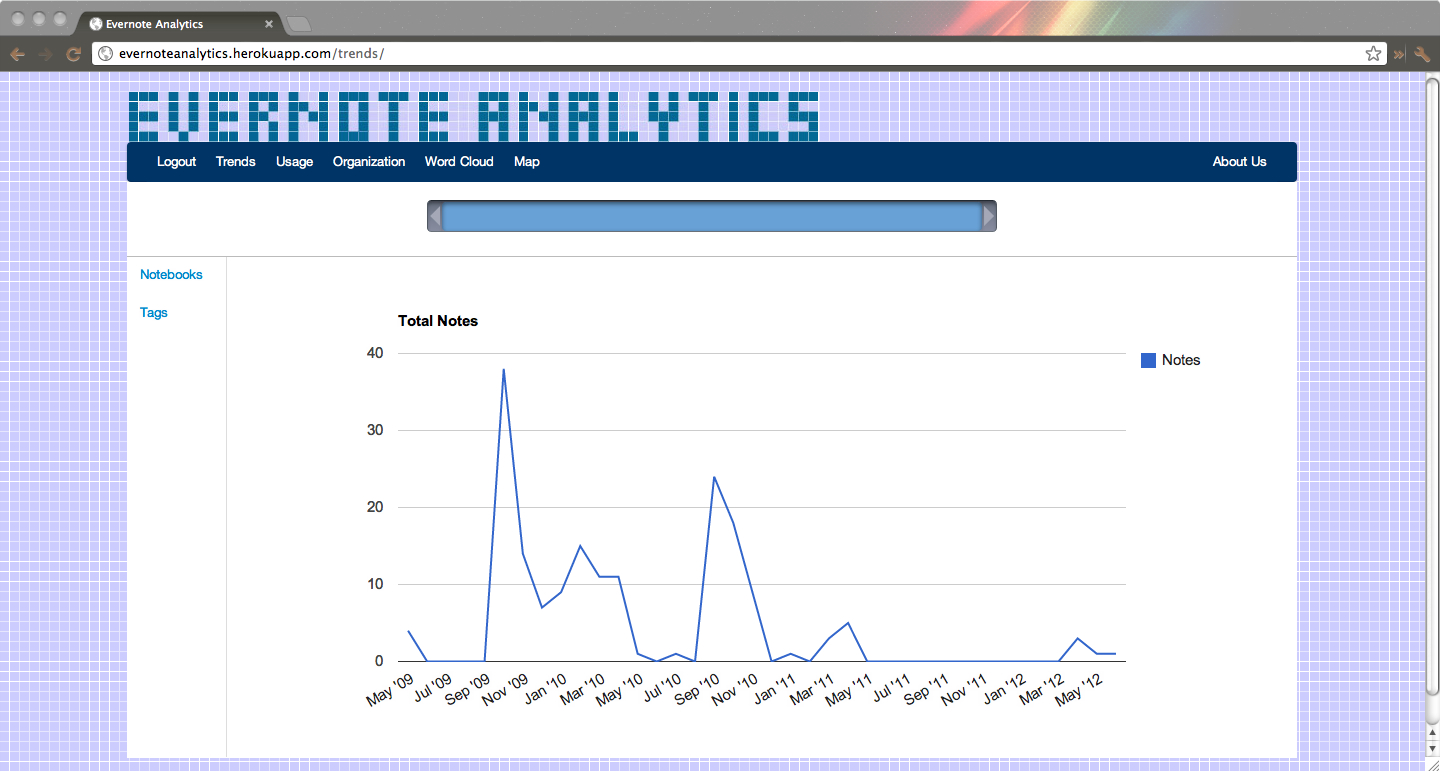
Task: Close the Evernote Analytics tab
Action: (269, 24)
